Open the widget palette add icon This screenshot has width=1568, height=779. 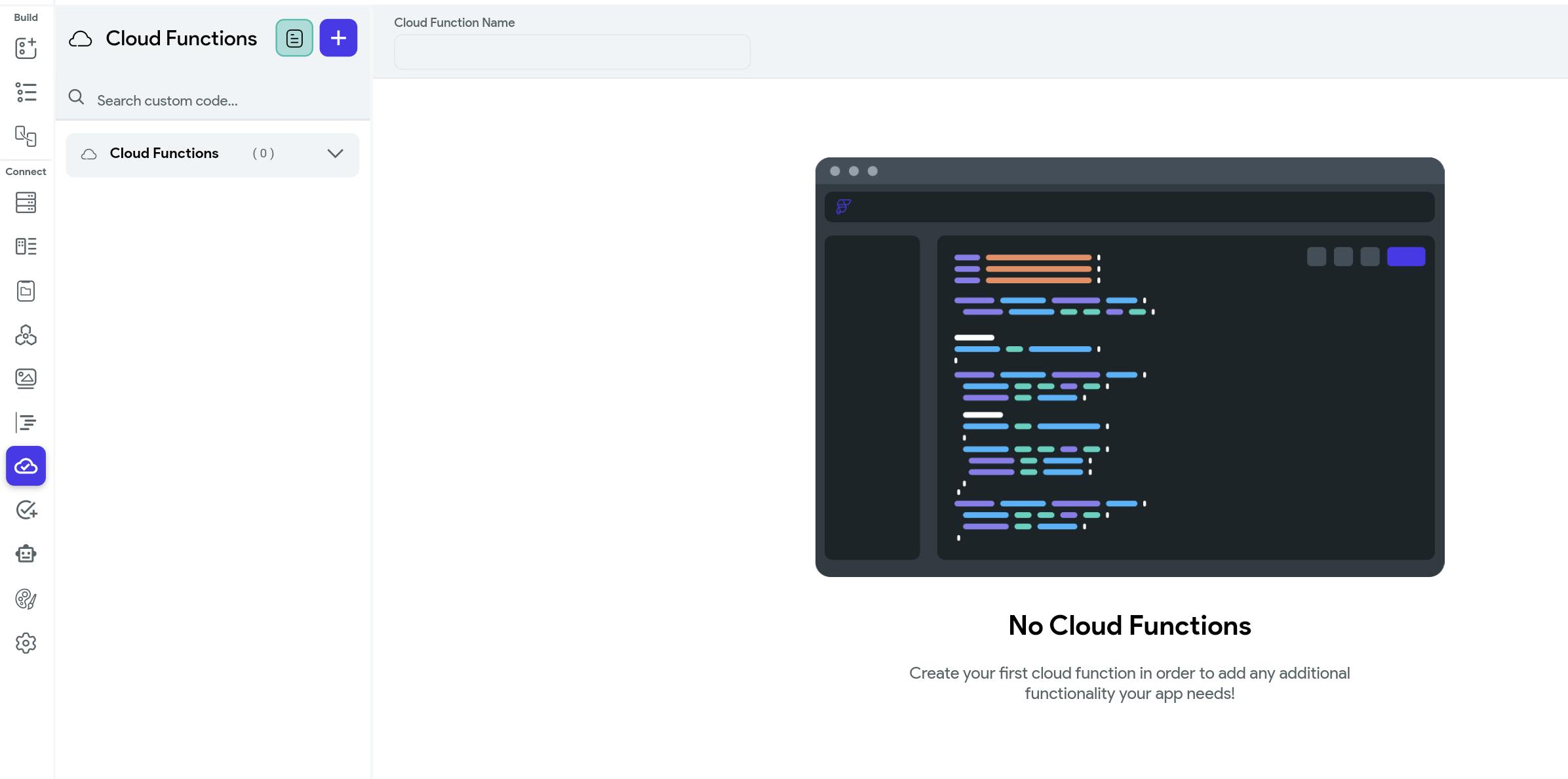(26, 48)
